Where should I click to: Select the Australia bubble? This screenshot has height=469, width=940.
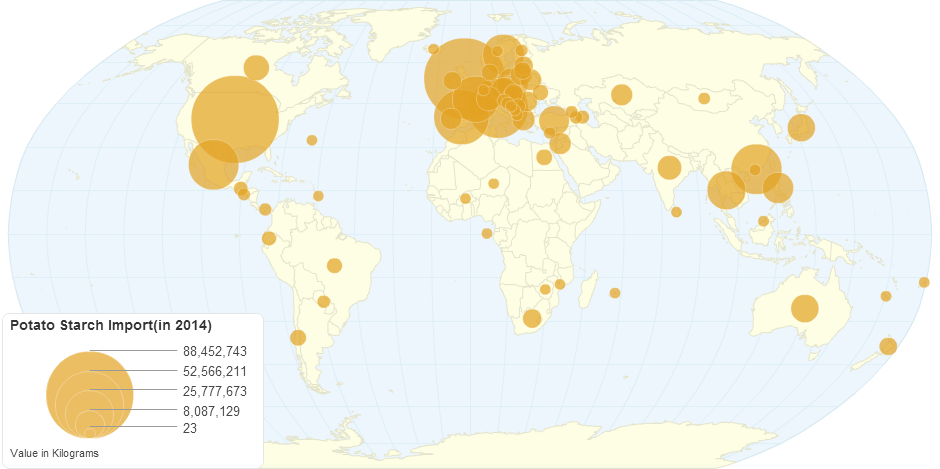(804, 308)
